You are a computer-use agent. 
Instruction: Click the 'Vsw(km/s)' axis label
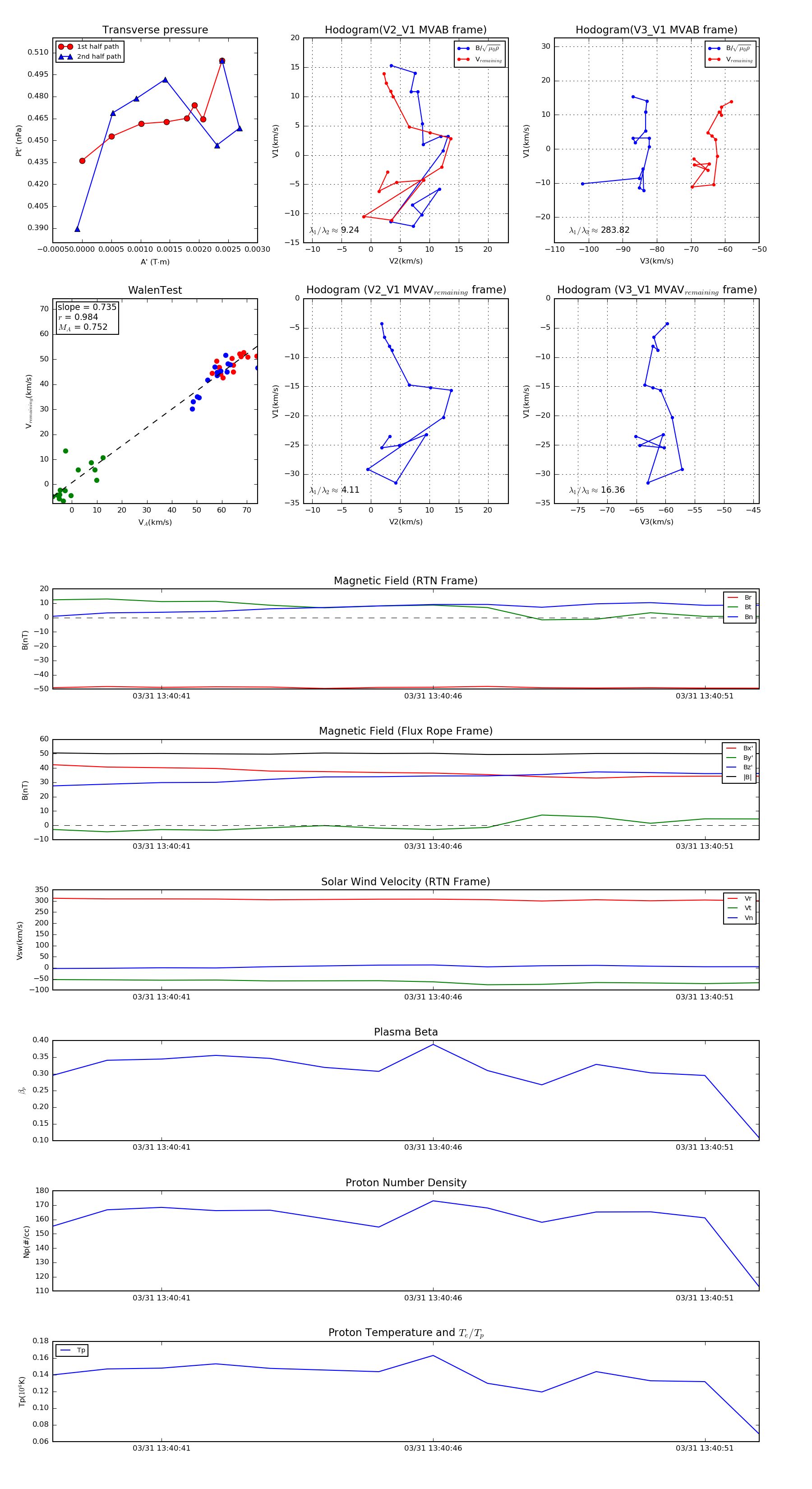[x=20, y=940]
